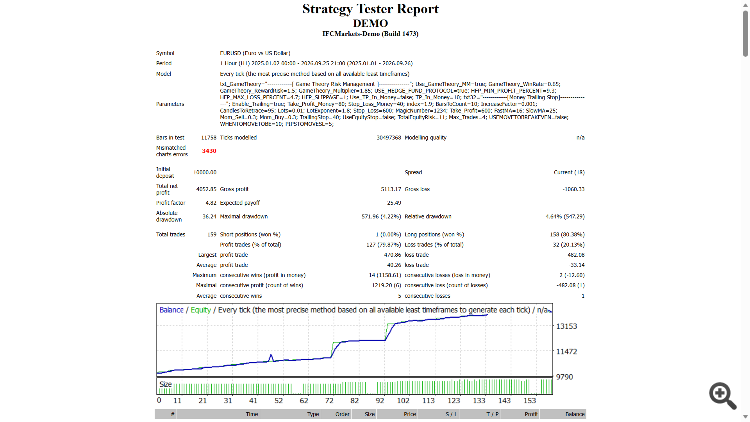Click the "Absolute drawdown" label
Viewport: 750px width, 422px height.
point(169,217)
